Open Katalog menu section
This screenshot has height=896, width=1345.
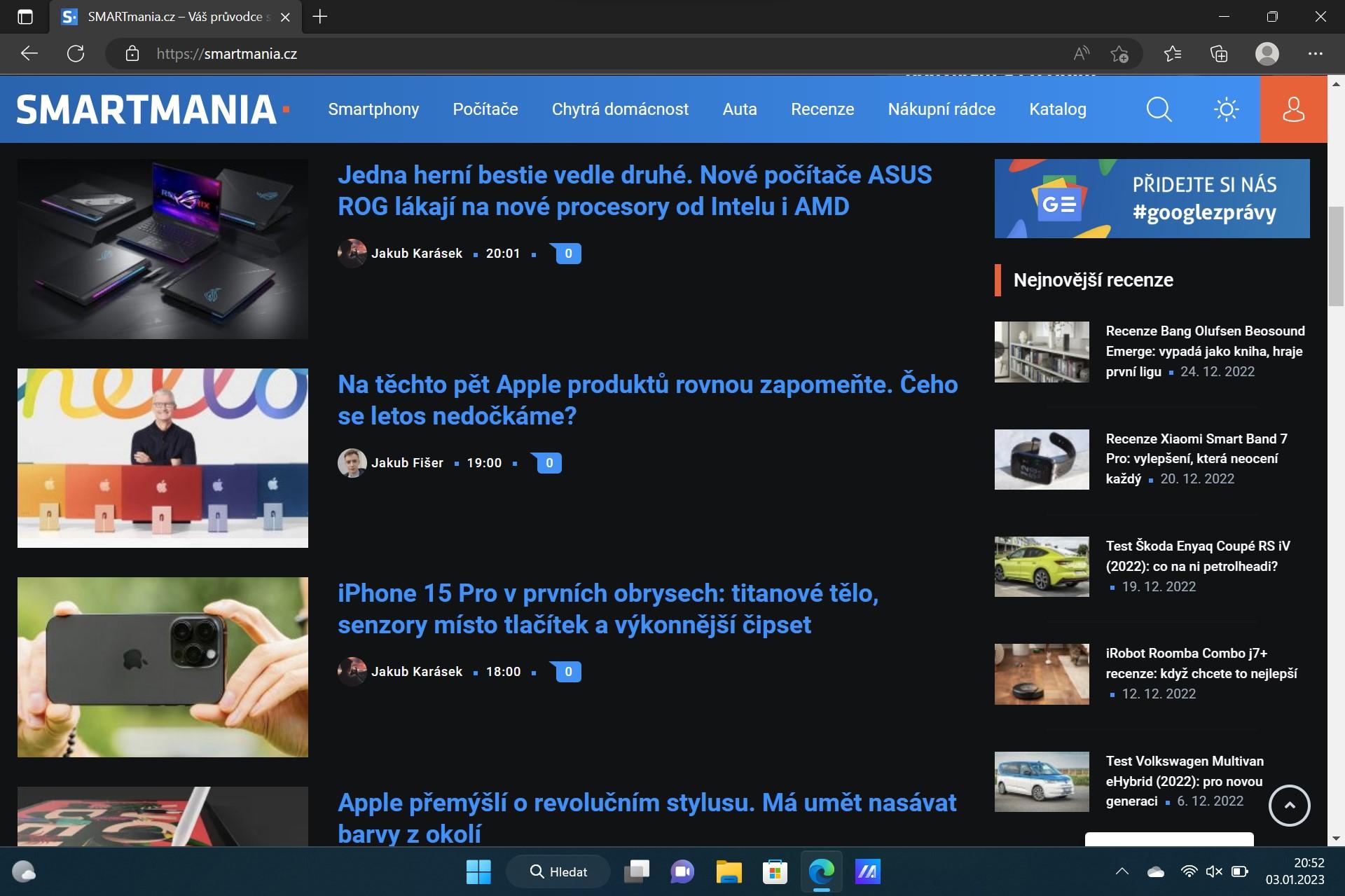pyautogui.click(x=1058, y=109)
